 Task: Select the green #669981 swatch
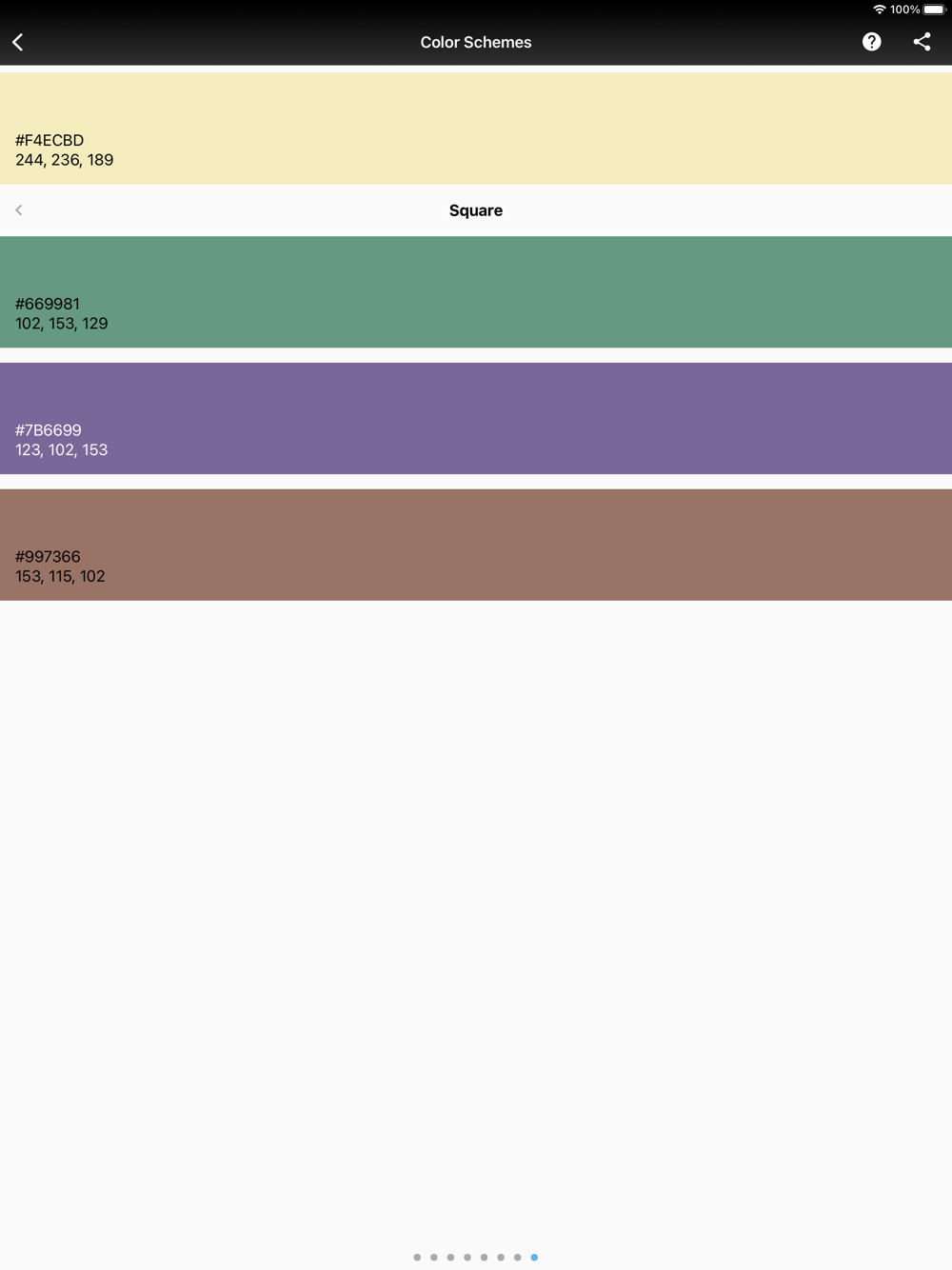coord(476,292)
